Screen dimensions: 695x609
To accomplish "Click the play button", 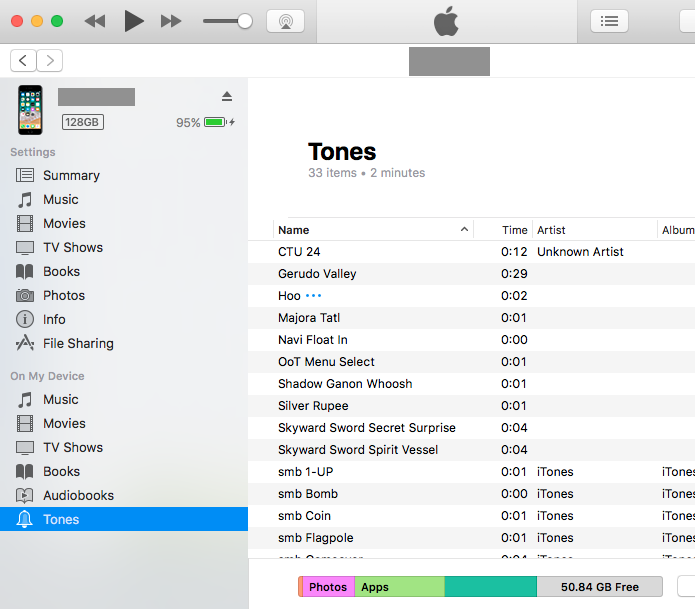I will (133, 21).
